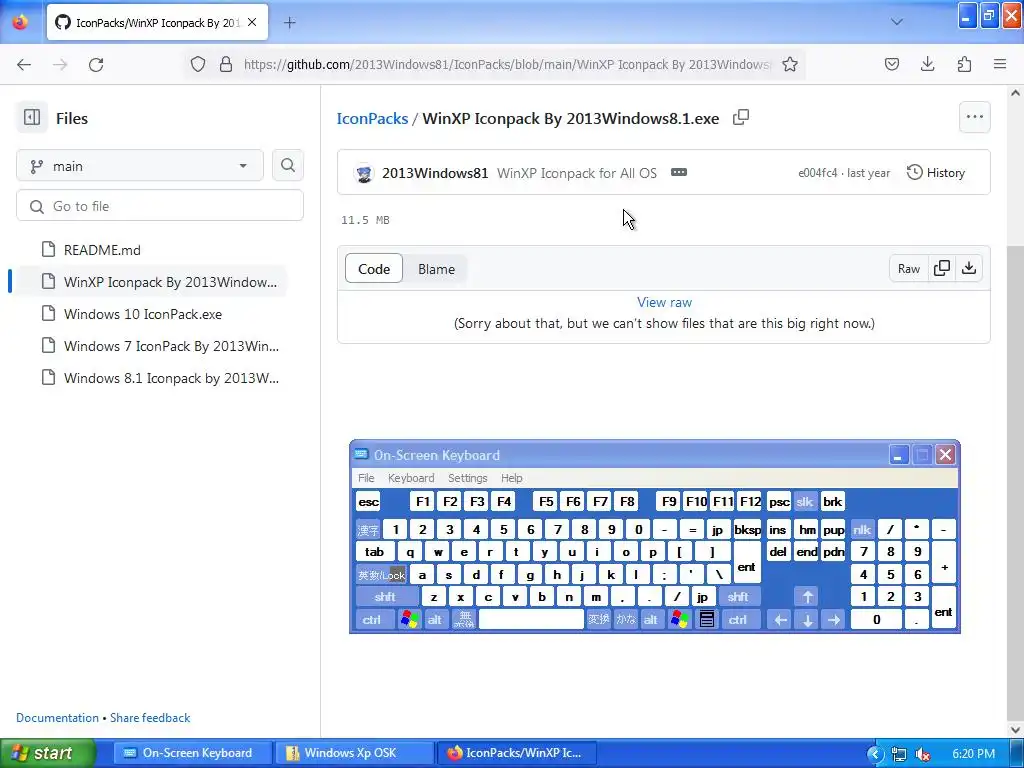
Task: Click left Windows logo key
Action: coord(409,619)
